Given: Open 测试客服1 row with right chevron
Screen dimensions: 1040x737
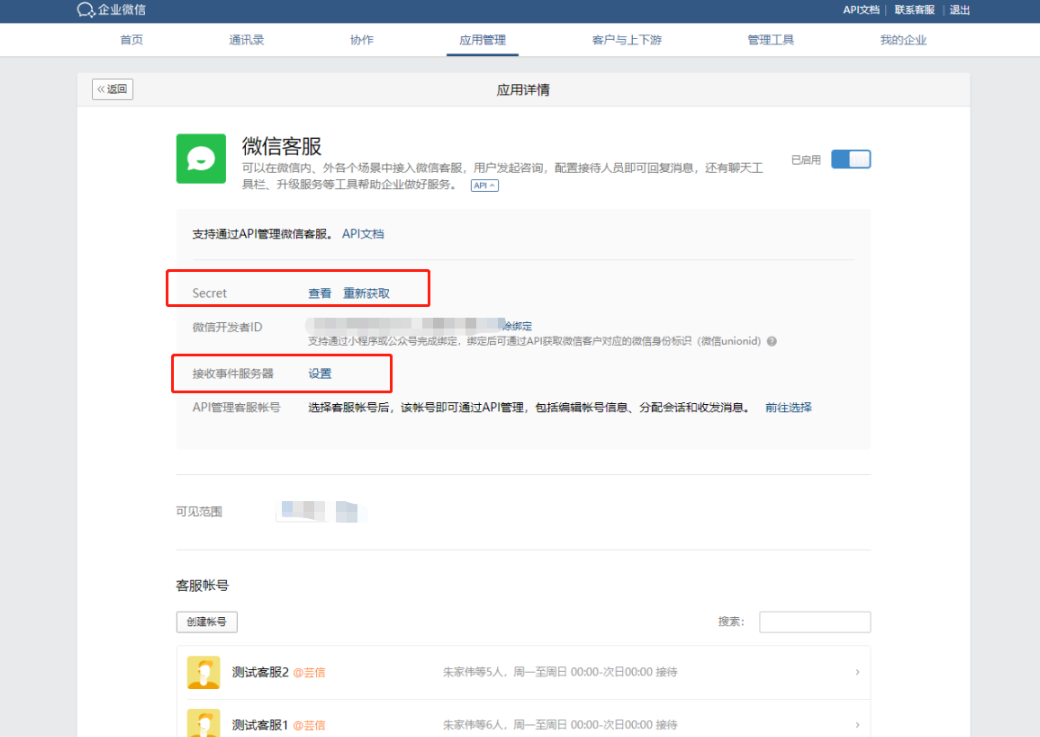Looking at the screenshot, I should tap(857, 724).
